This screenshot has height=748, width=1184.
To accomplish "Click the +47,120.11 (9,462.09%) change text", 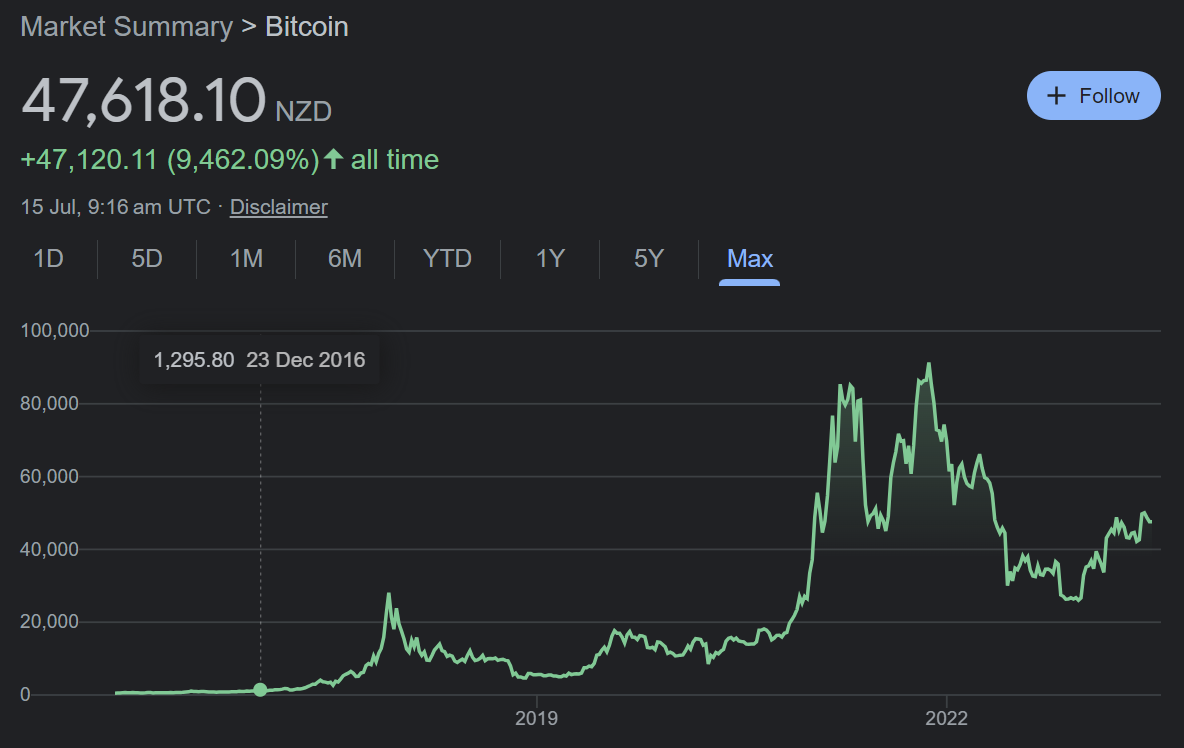I will tap(170, 160).
